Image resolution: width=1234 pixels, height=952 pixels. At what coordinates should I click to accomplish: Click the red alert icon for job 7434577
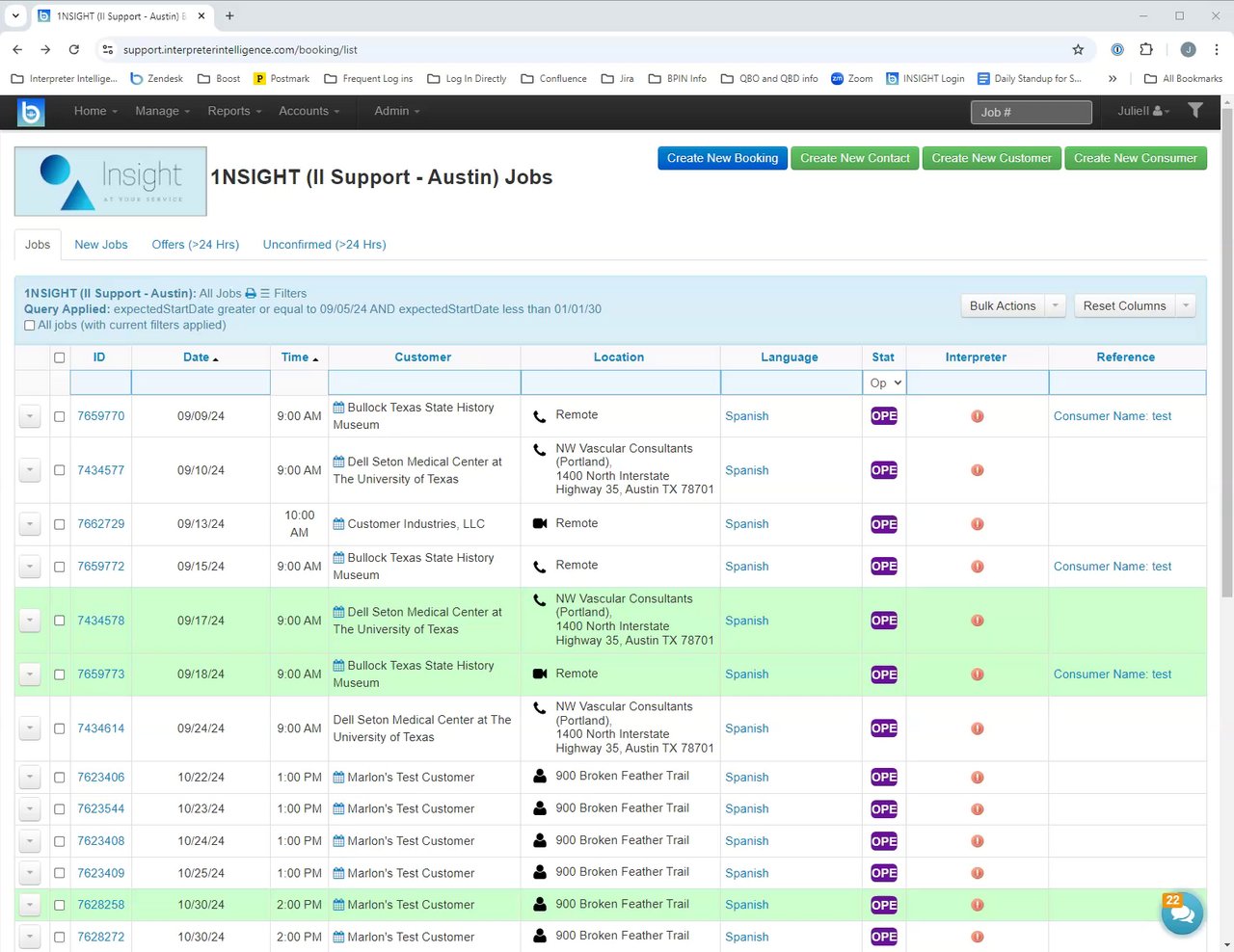click(977, 470)
